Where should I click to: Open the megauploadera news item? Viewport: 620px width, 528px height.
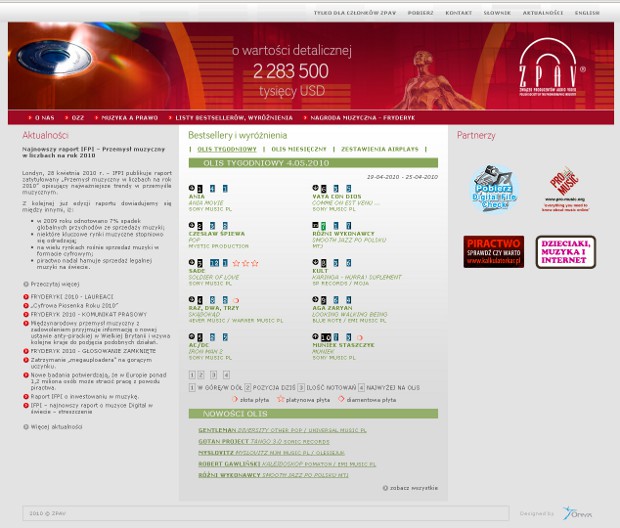(x=91, y=363)
